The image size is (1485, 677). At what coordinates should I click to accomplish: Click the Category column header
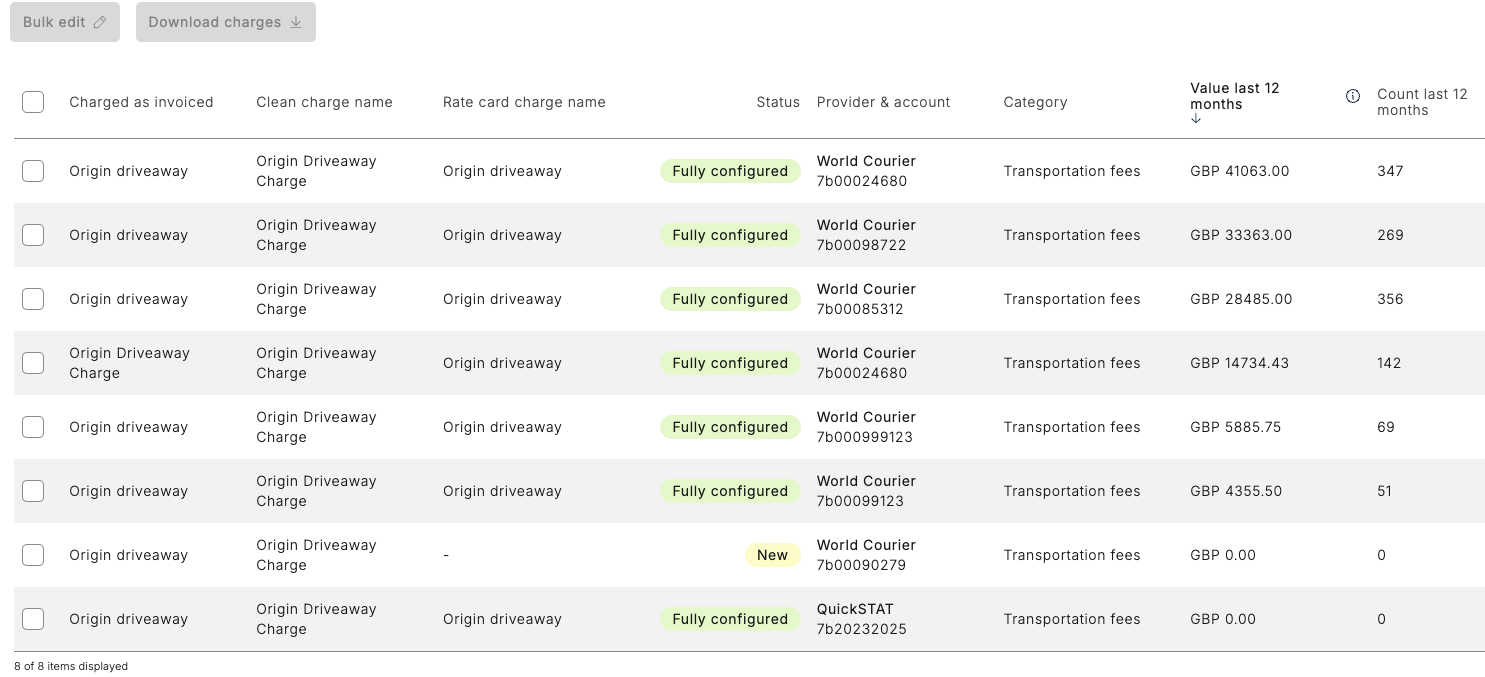[1035, 102]
